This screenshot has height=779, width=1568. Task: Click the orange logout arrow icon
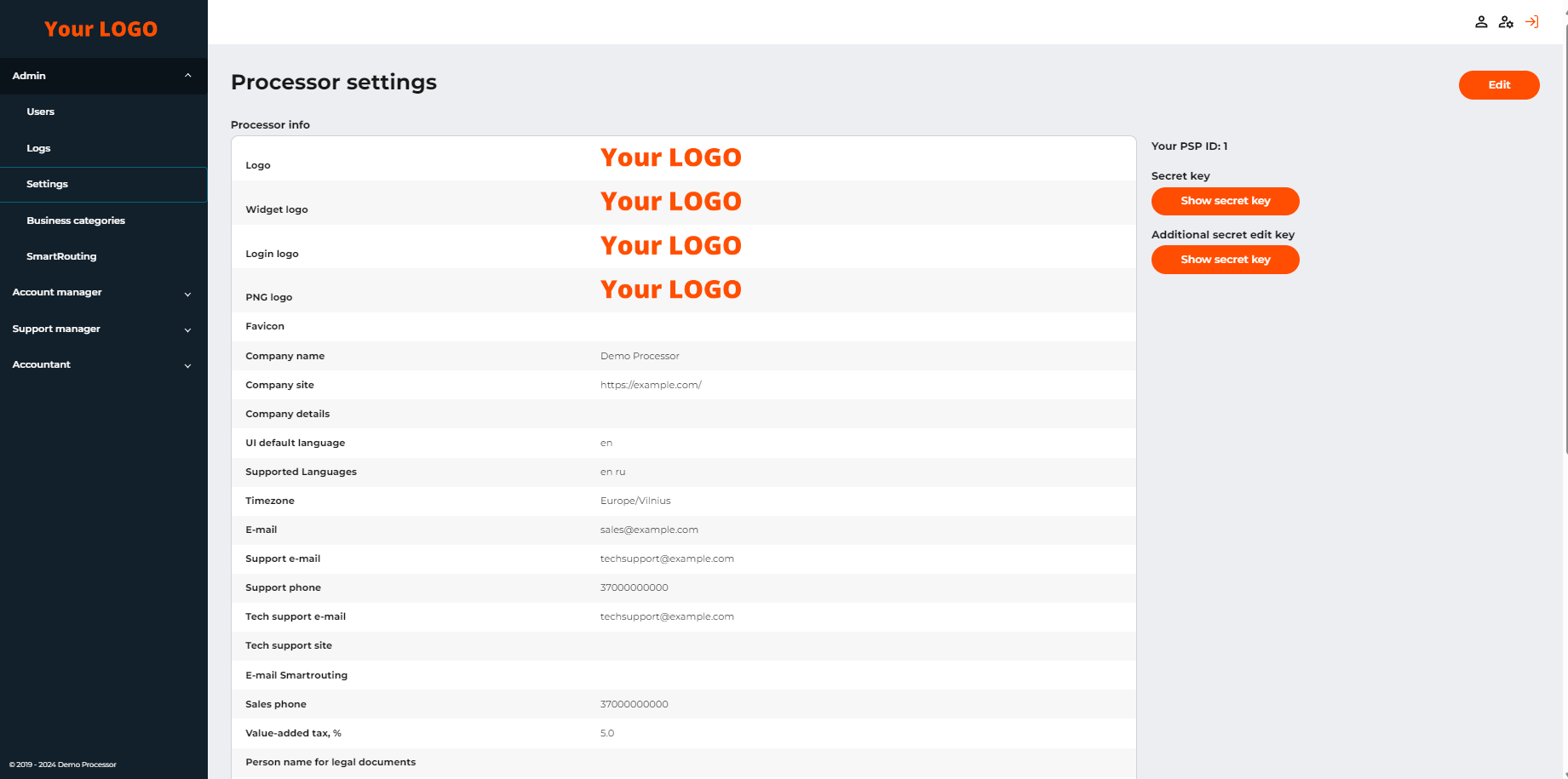coord(1531,22)
